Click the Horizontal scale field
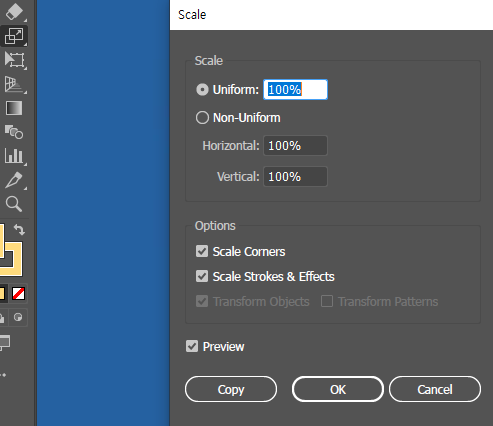The height and width of the screenshot is (426, 493). 295,145
